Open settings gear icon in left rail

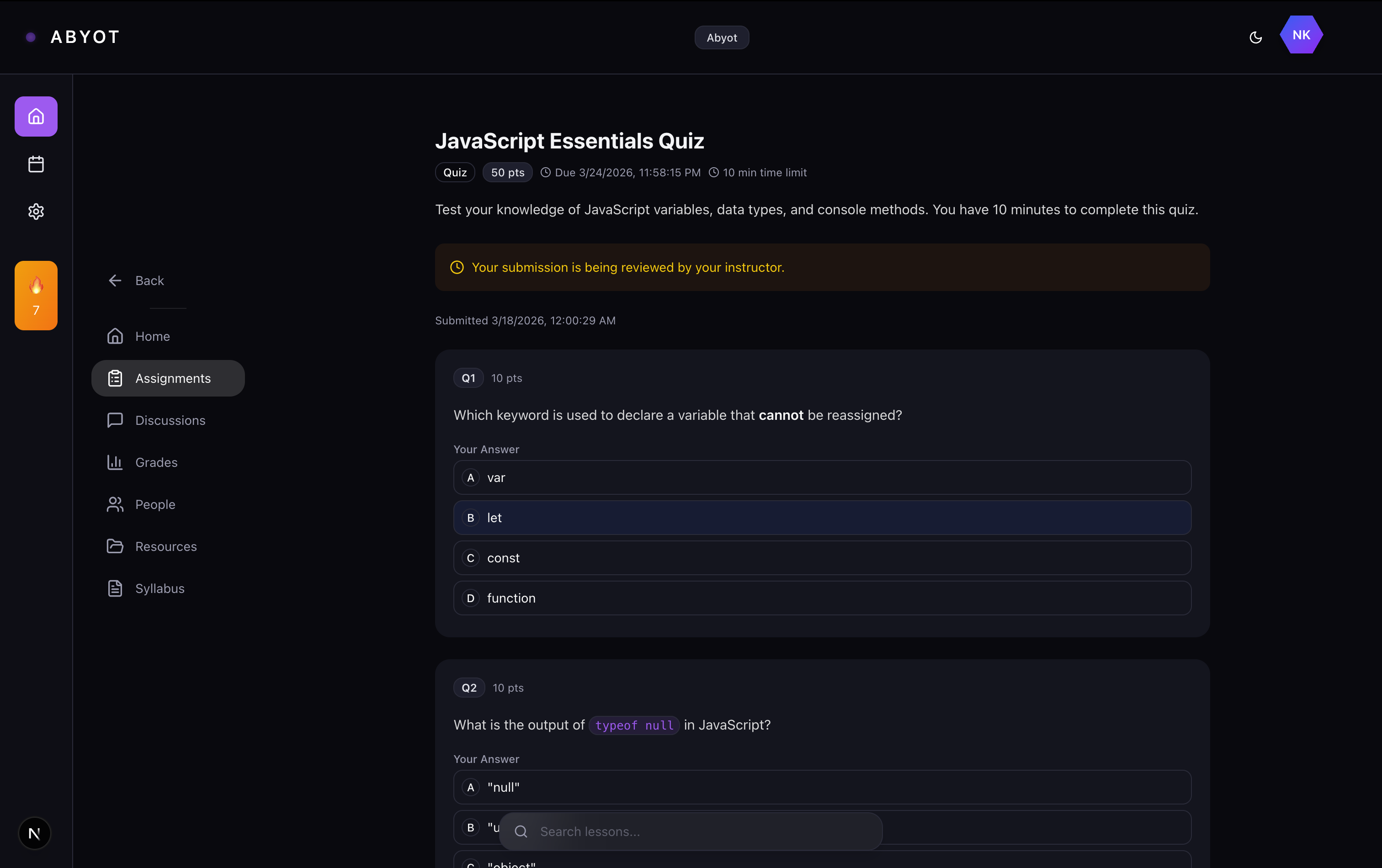(x=36, y=211)
